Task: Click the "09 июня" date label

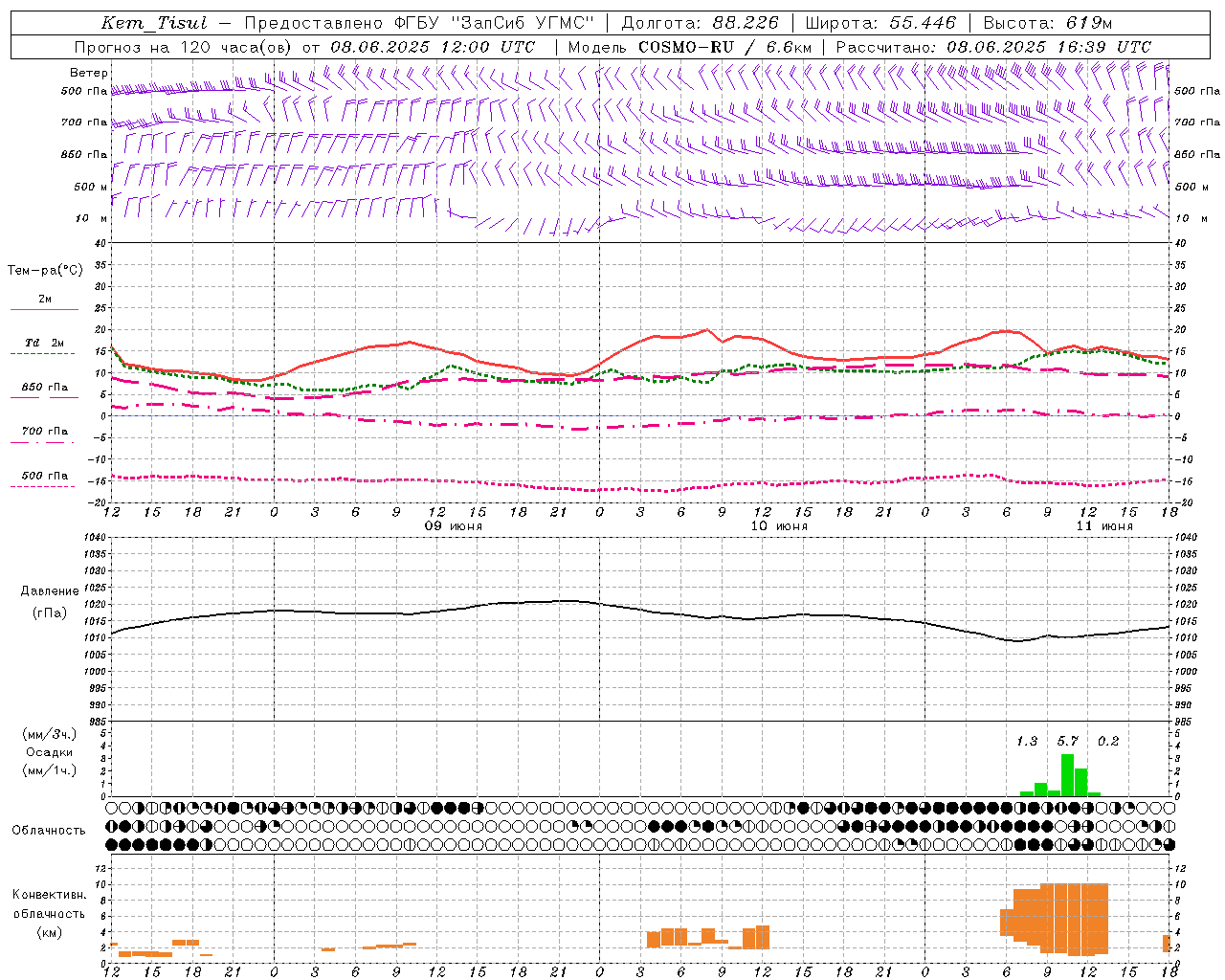Action: [454, 526]
